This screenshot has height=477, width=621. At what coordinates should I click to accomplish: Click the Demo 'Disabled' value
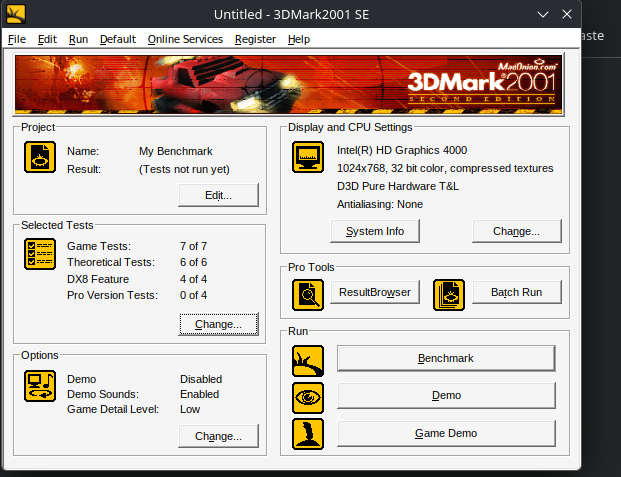[201, 379]
